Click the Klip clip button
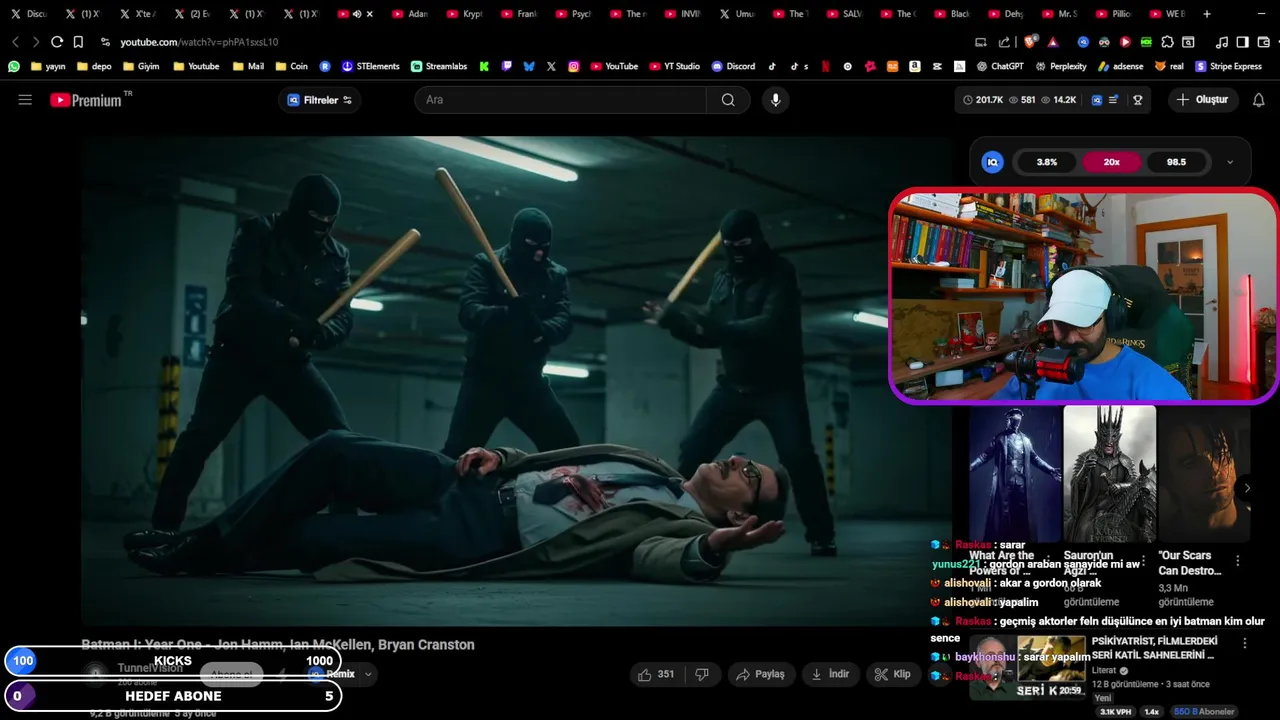The image size is (1280, 720). pos(893,674)
